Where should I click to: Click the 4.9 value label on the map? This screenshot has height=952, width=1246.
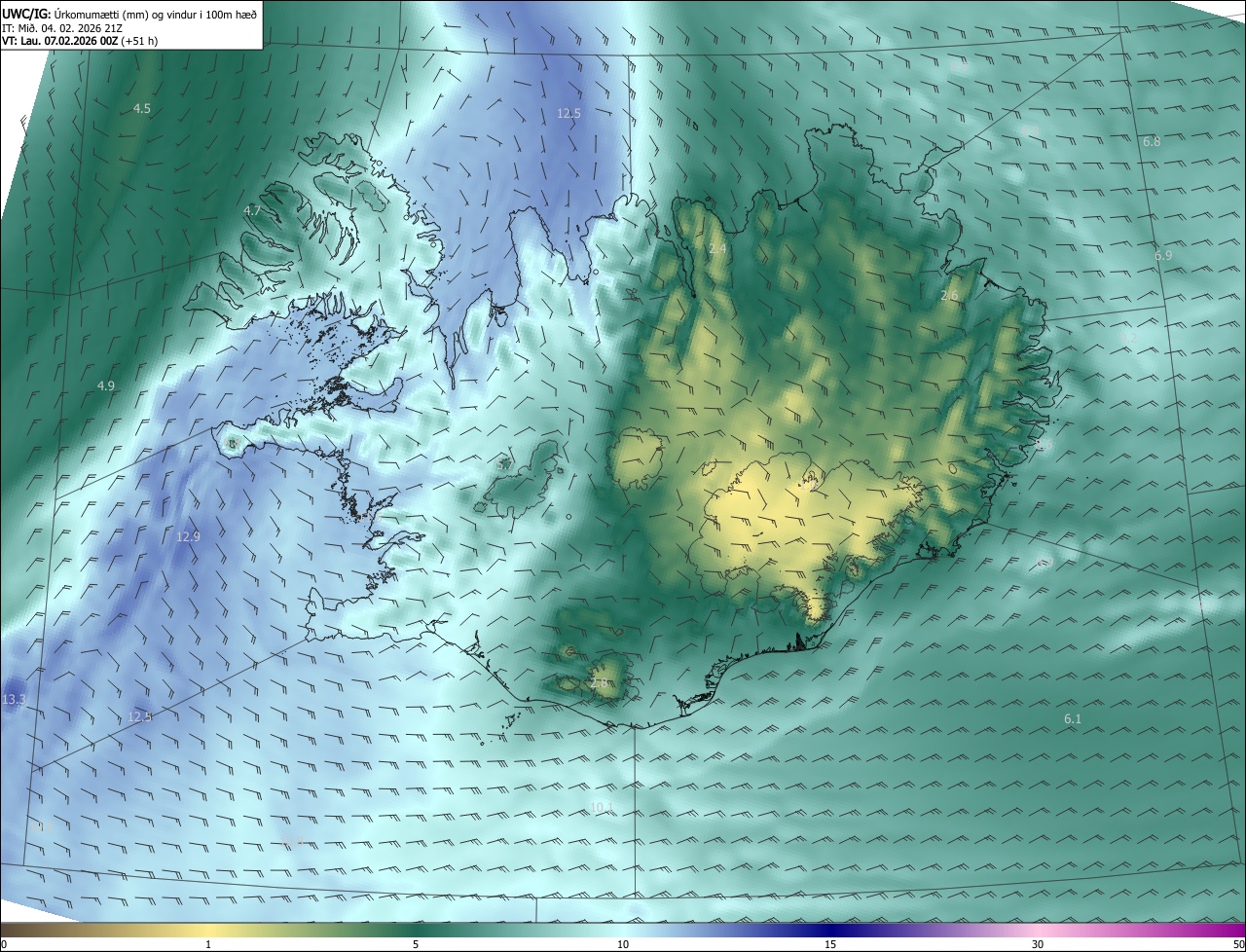click(106, 385)
